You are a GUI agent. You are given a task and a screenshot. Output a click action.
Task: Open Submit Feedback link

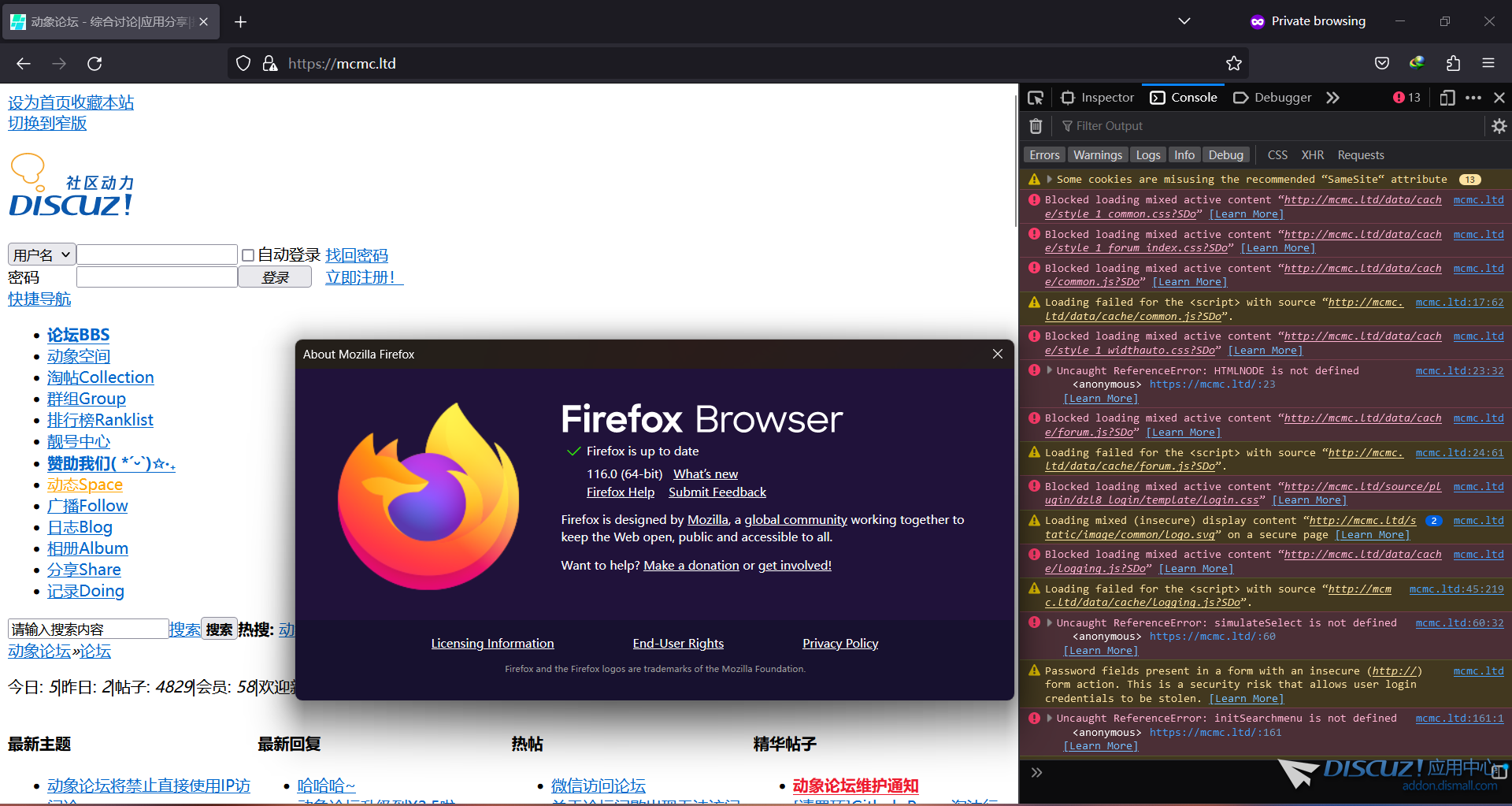pyautogui.click(x=717, y=492)
